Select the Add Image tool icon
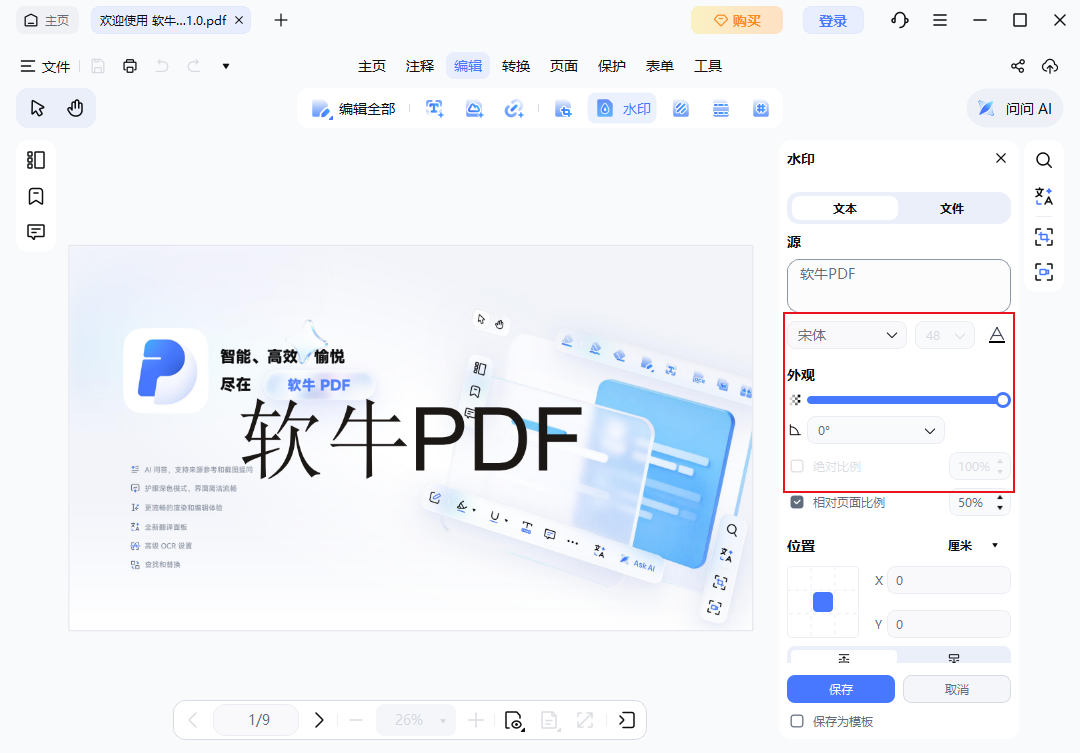Image resolution: width=1080 pixels, height=753 pixels. coord(474,109)
